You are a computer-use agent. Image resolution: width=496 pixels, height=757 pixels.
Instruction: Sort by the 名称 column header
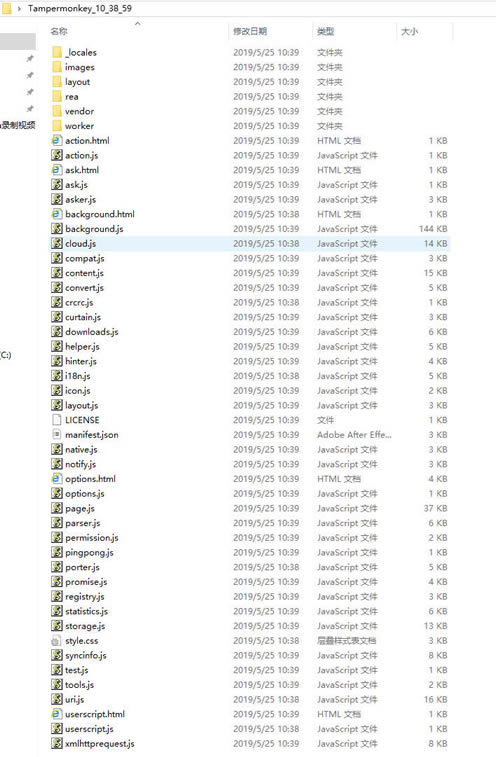tap(59, 31)
